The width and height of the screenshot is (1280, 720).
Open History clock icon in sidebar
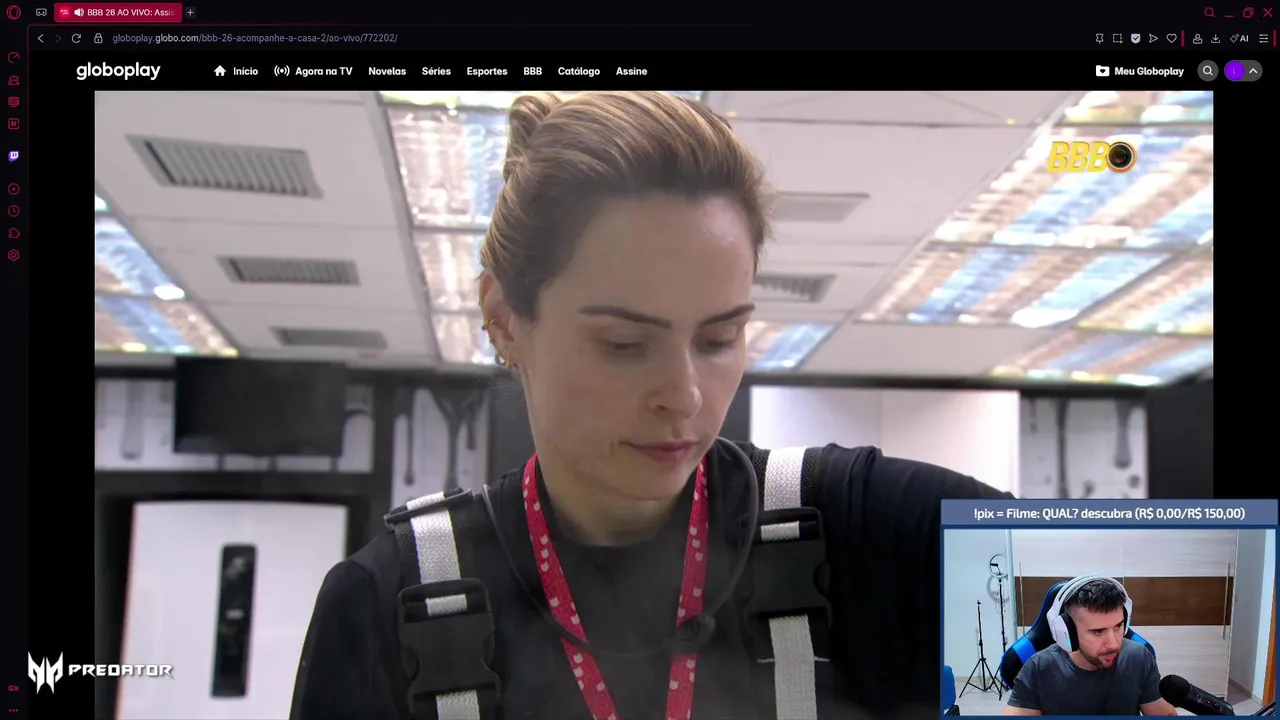(x=14, y=211)
